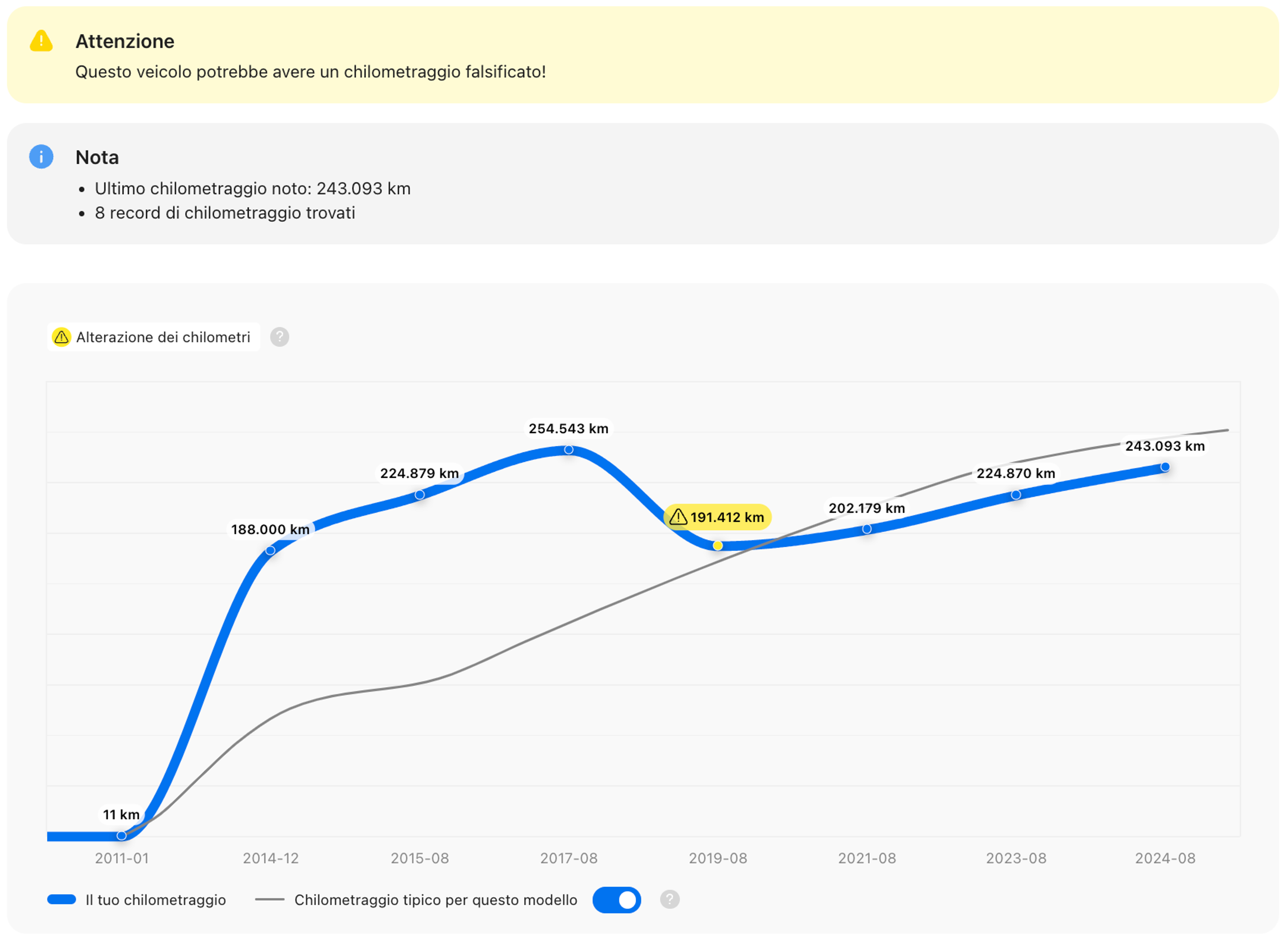Click warning icon in 191.412 km label
The width and height of the screenshot is (1288, 945).
pos(679,518)
